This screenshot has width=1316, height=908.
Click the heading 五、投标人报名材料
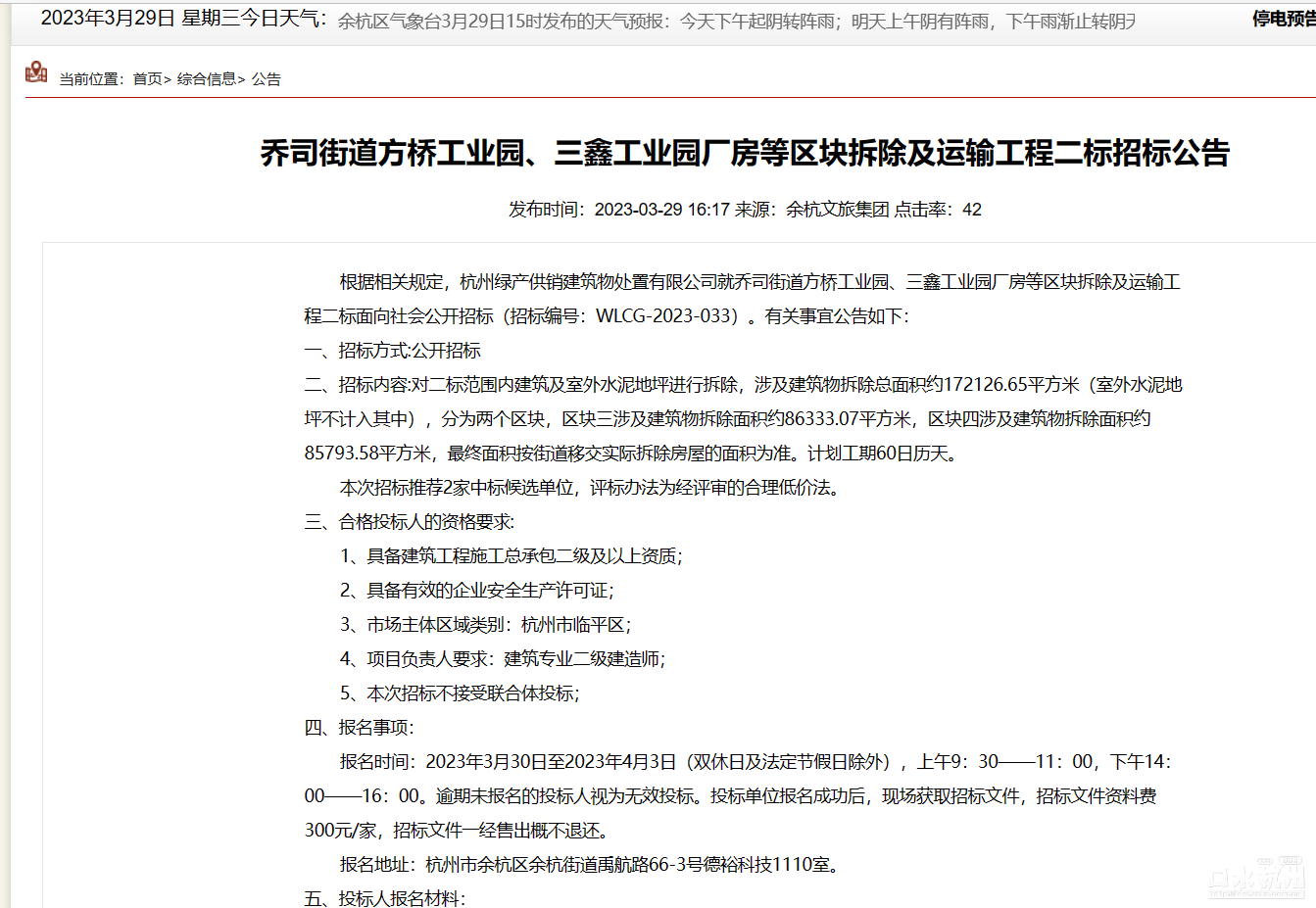point(385,898)
